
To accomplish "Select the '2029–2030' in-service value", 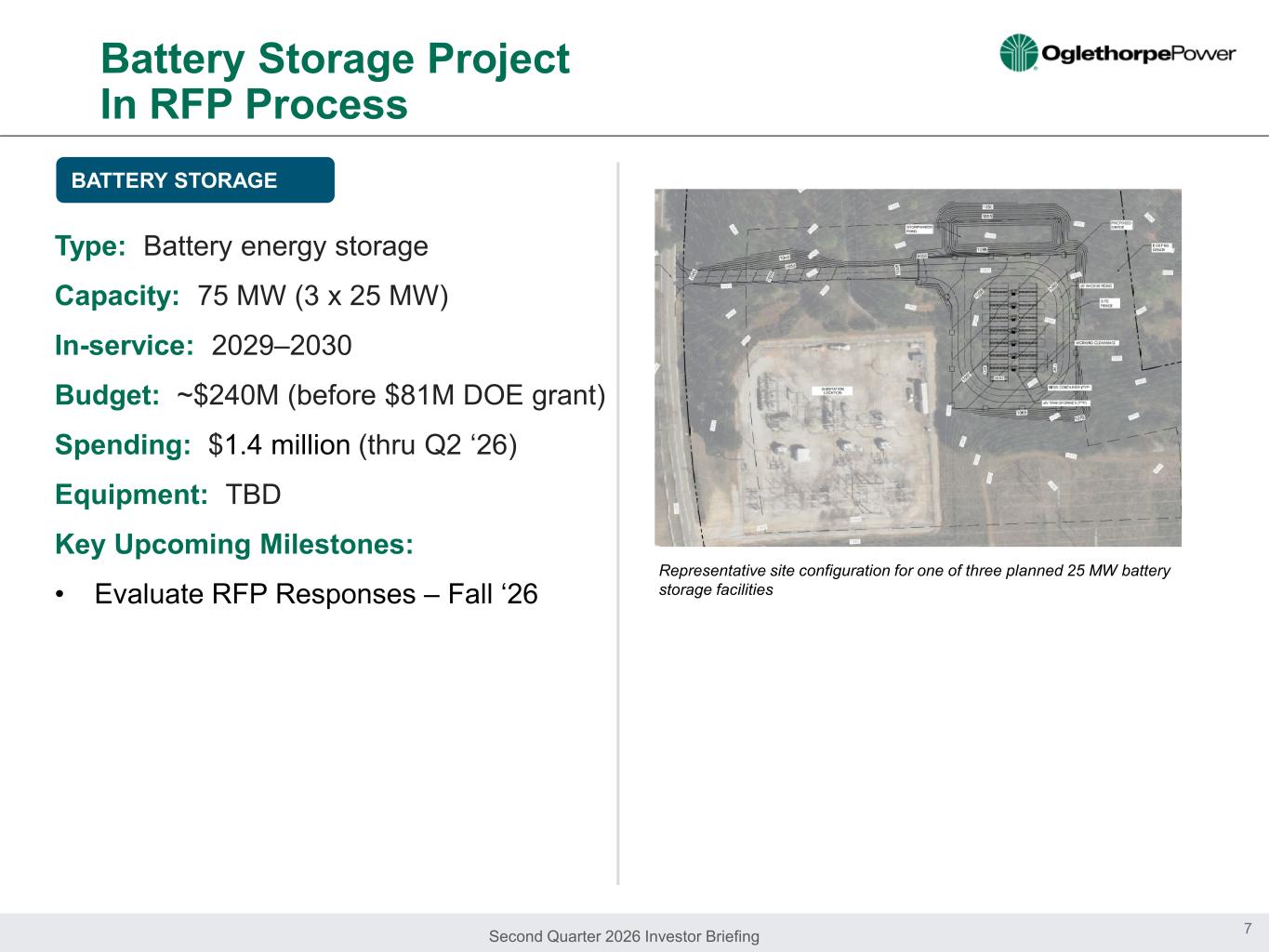I will pos(282,346).
